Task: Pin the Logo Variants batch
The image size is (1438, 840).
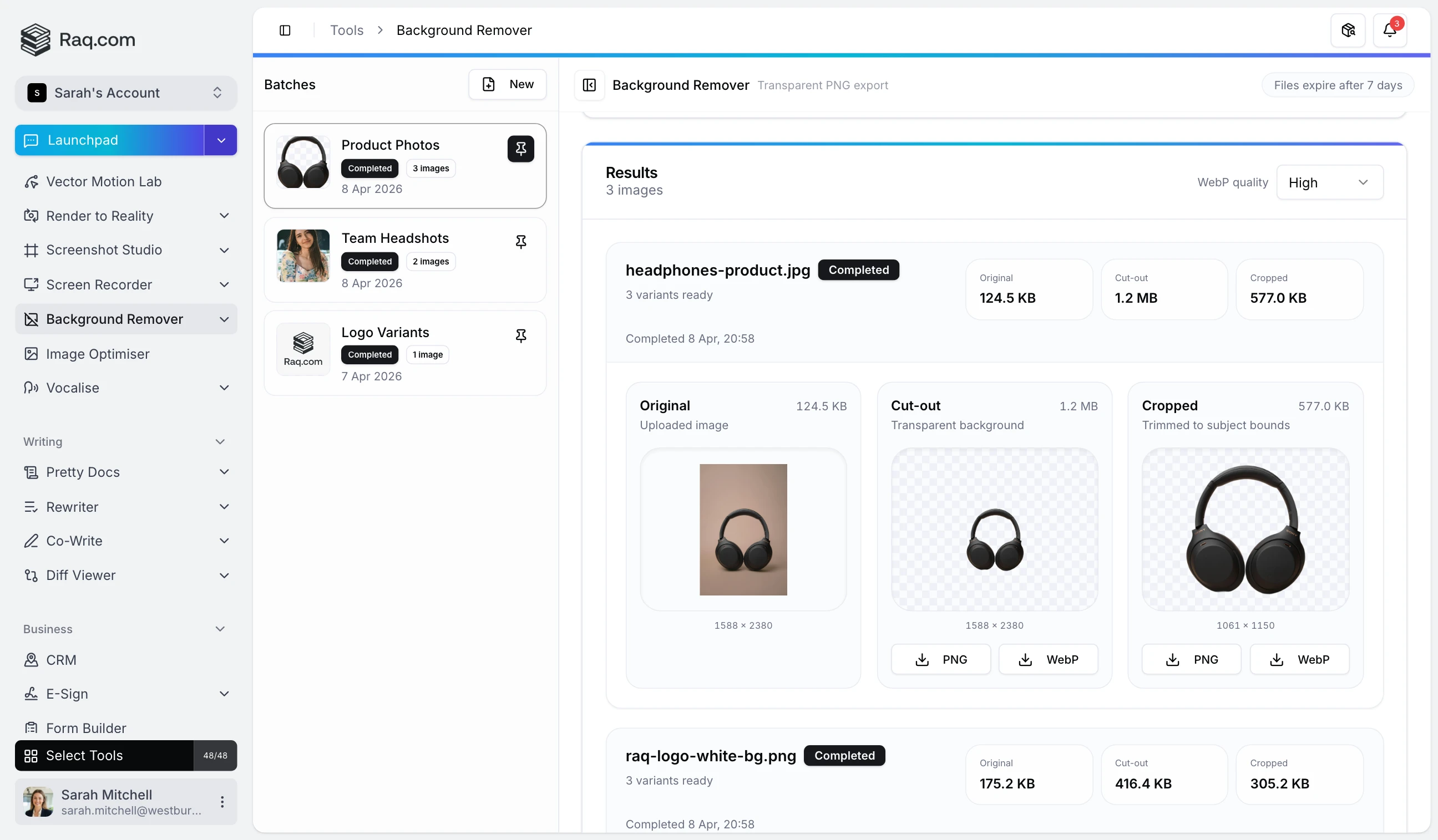Action: pyautogui.click(x=520, y=336)
